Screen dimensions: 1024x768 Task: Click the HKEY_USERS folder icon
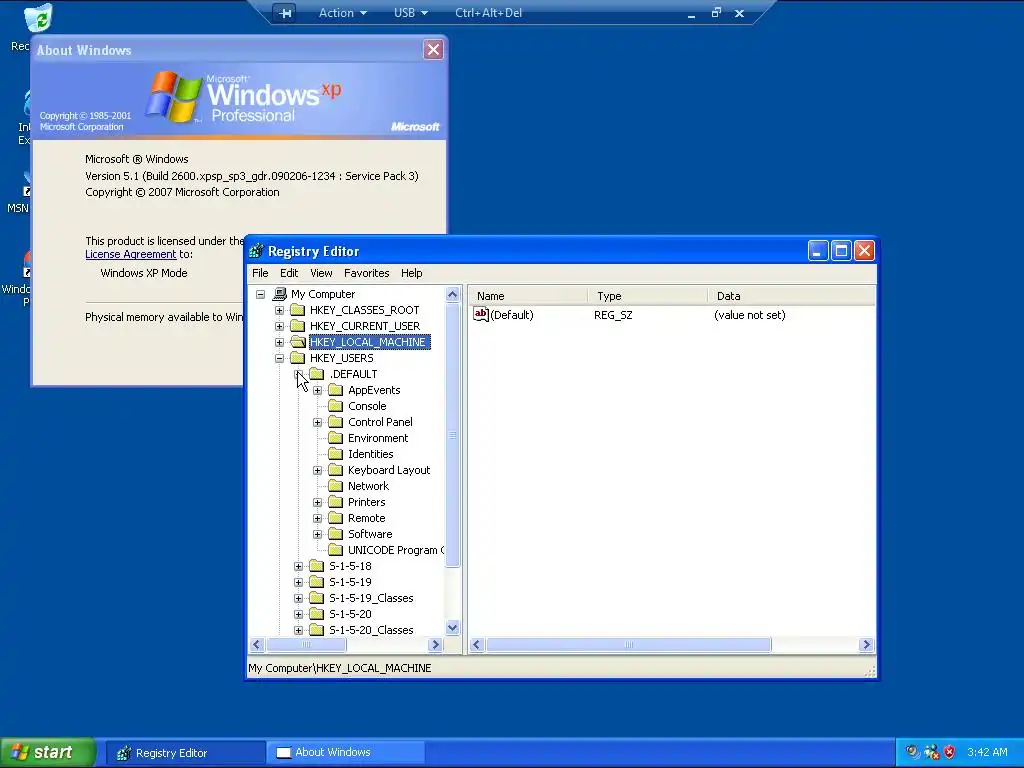[x=298, y=358]
